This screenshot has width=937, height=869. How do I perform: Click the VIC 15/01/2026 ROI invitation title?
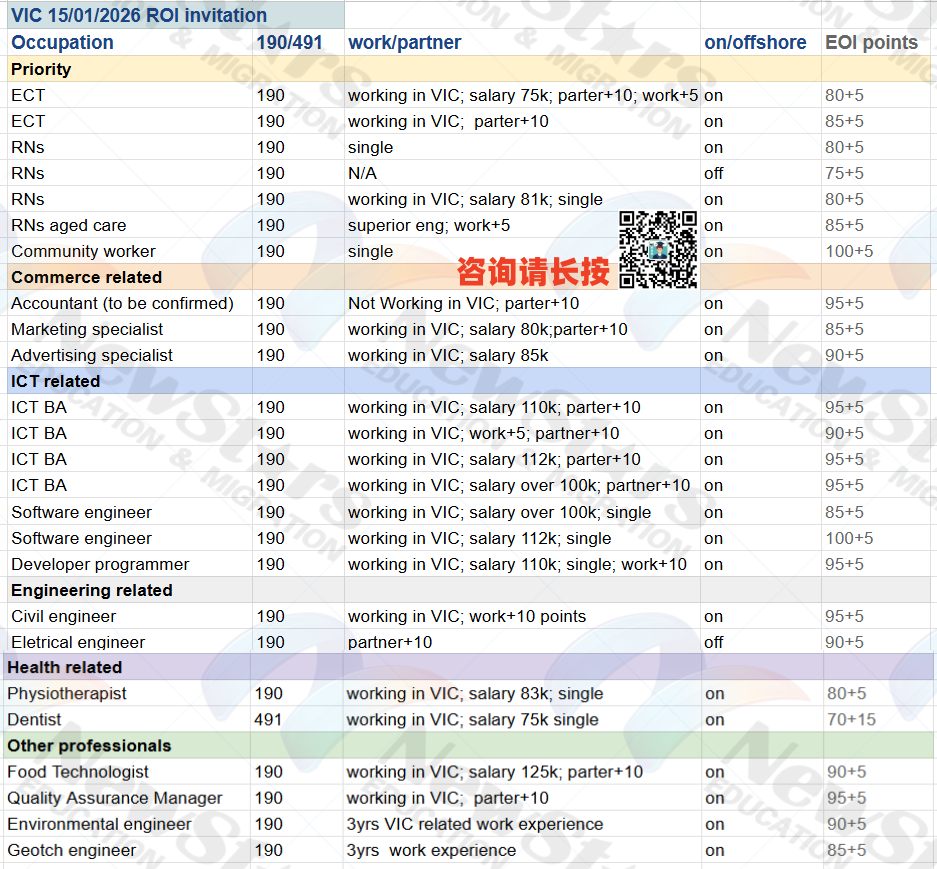[139, 15]
